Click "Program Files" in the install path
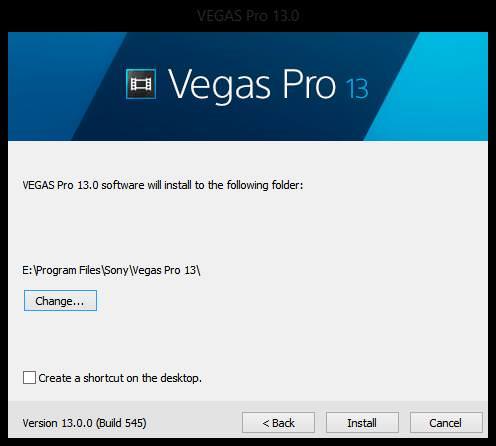The image size is (496, 446). coord(68,270)
